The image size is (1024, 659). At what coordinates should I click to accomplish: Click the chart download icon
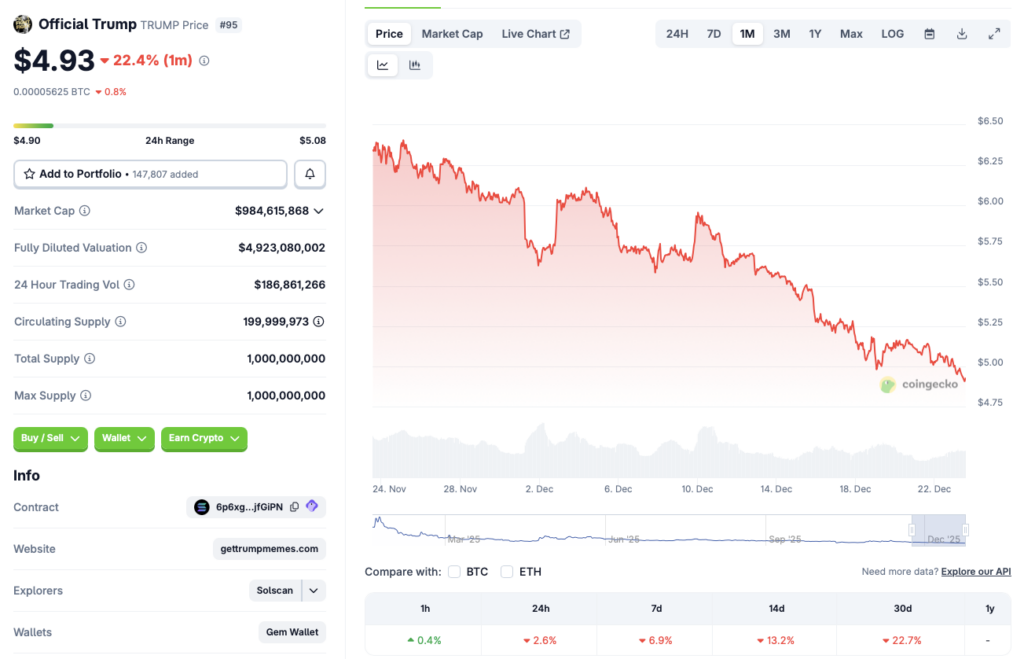[x=961, y=33]
